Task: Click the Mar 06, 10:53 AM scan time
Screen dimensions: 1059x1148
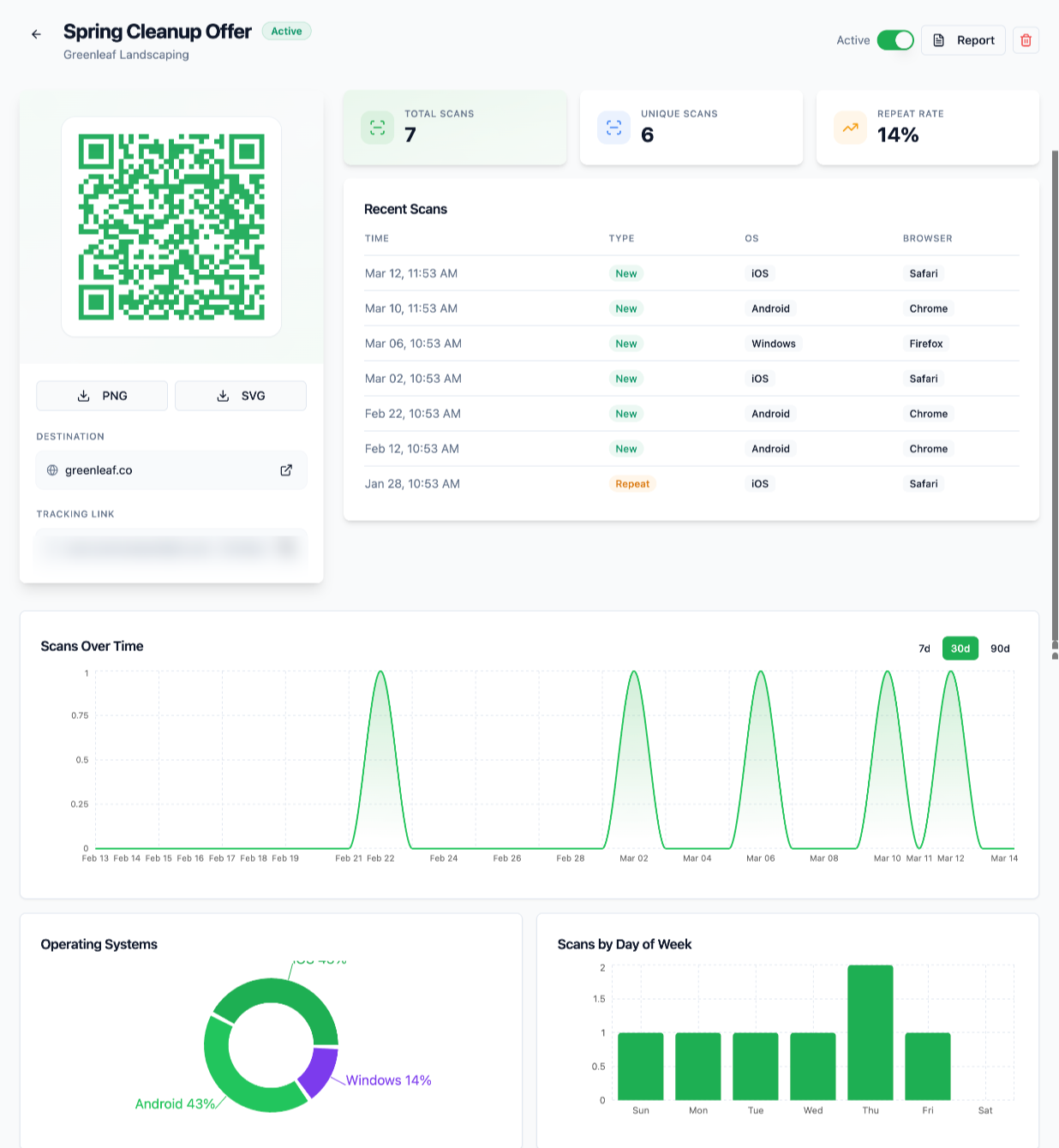Action: 413,344
